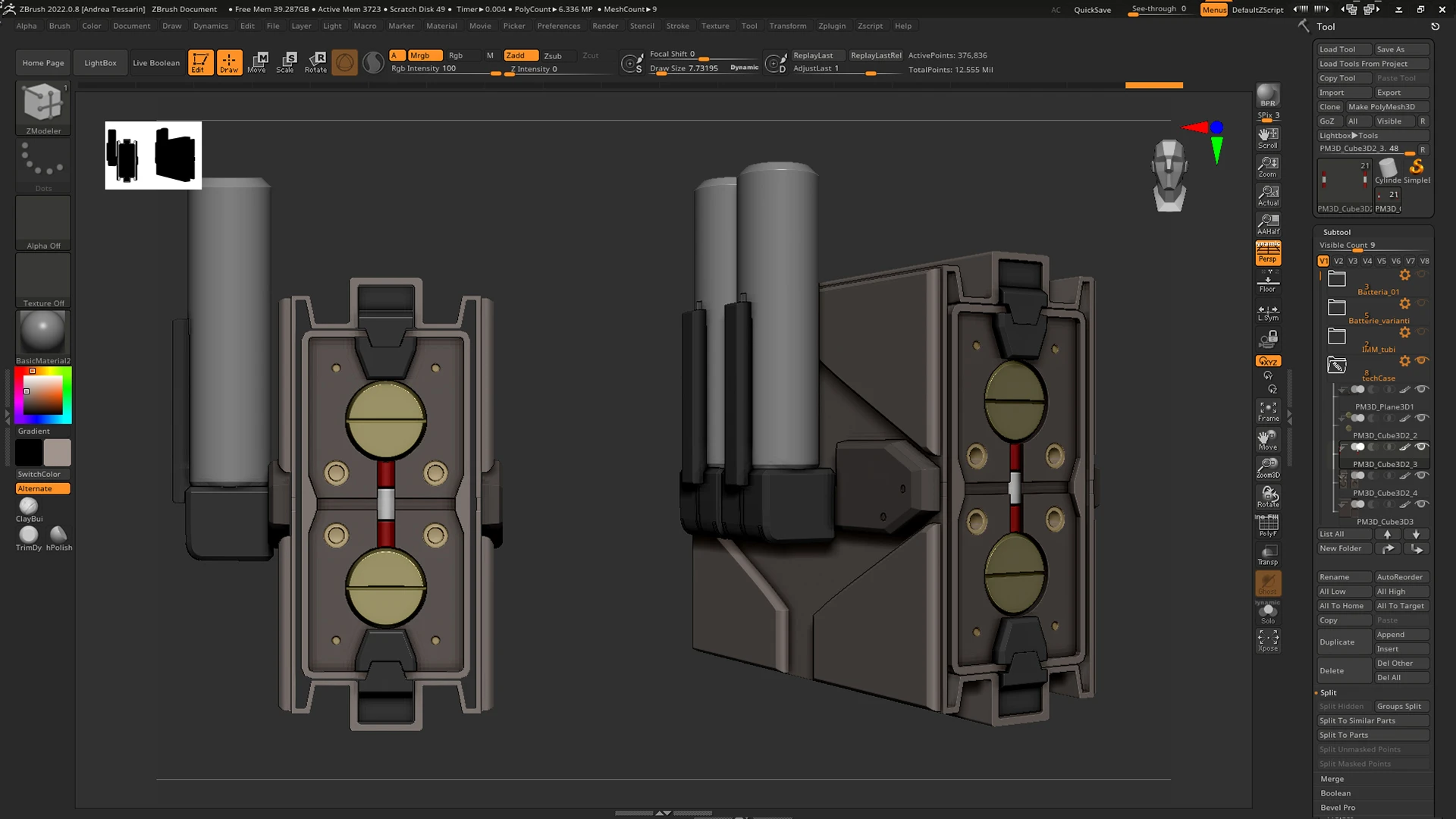The image size is (1456, 819).
Task: Open the Transform menu
Action: click(x=788, y=26)
